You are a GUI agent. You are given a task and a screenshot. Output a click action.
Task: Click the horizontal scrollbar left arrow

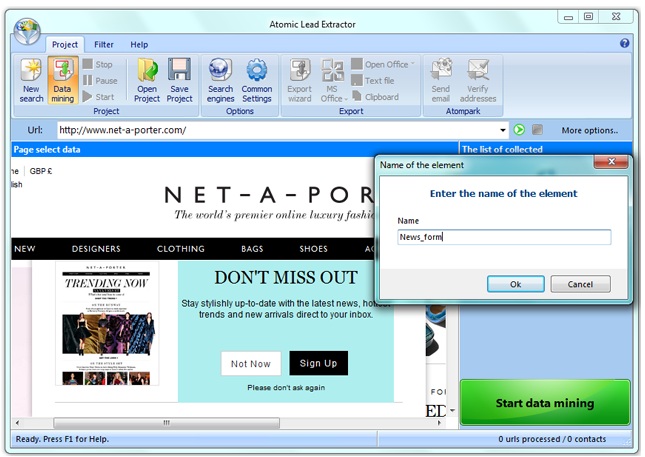coord(17,422)
